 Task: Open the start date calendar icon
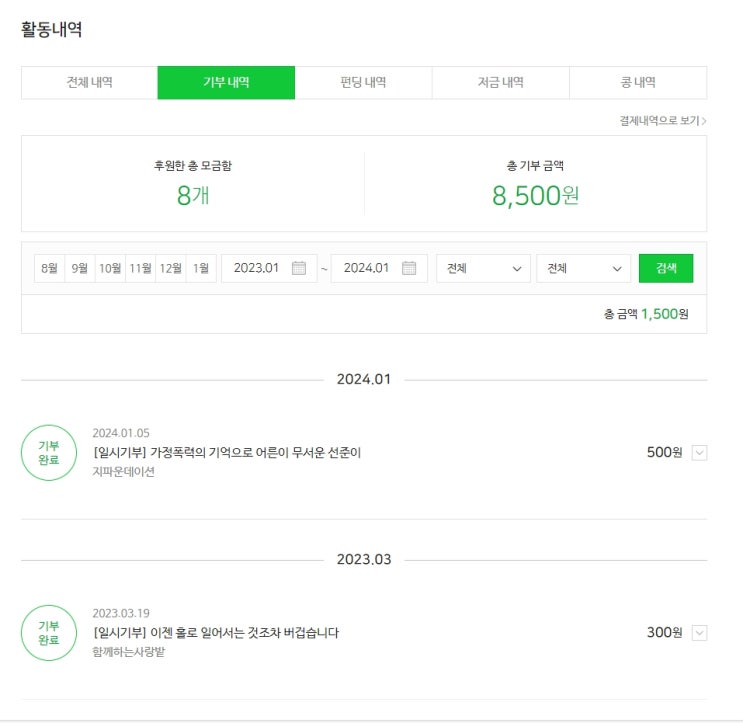pos(298,268)
